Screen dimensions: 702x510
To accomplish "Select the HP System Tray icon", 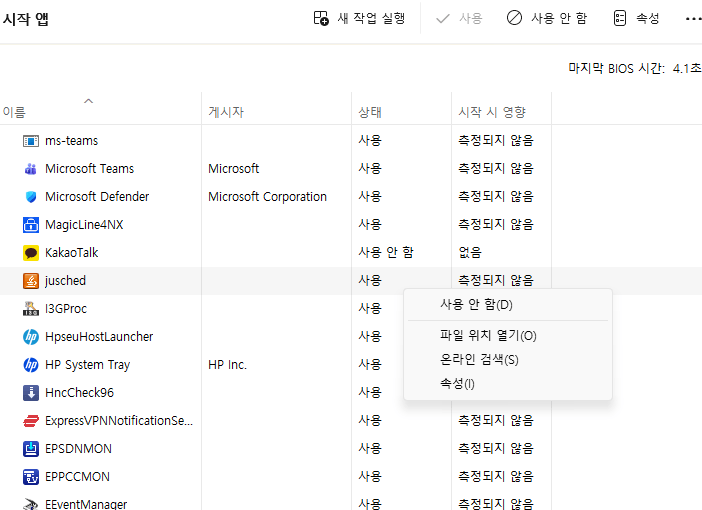I will (x=30, y=365).
